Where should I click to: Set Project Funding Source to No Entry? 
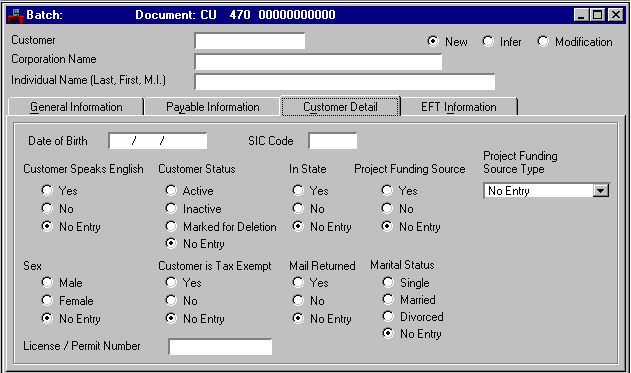(x=387, y=226)
